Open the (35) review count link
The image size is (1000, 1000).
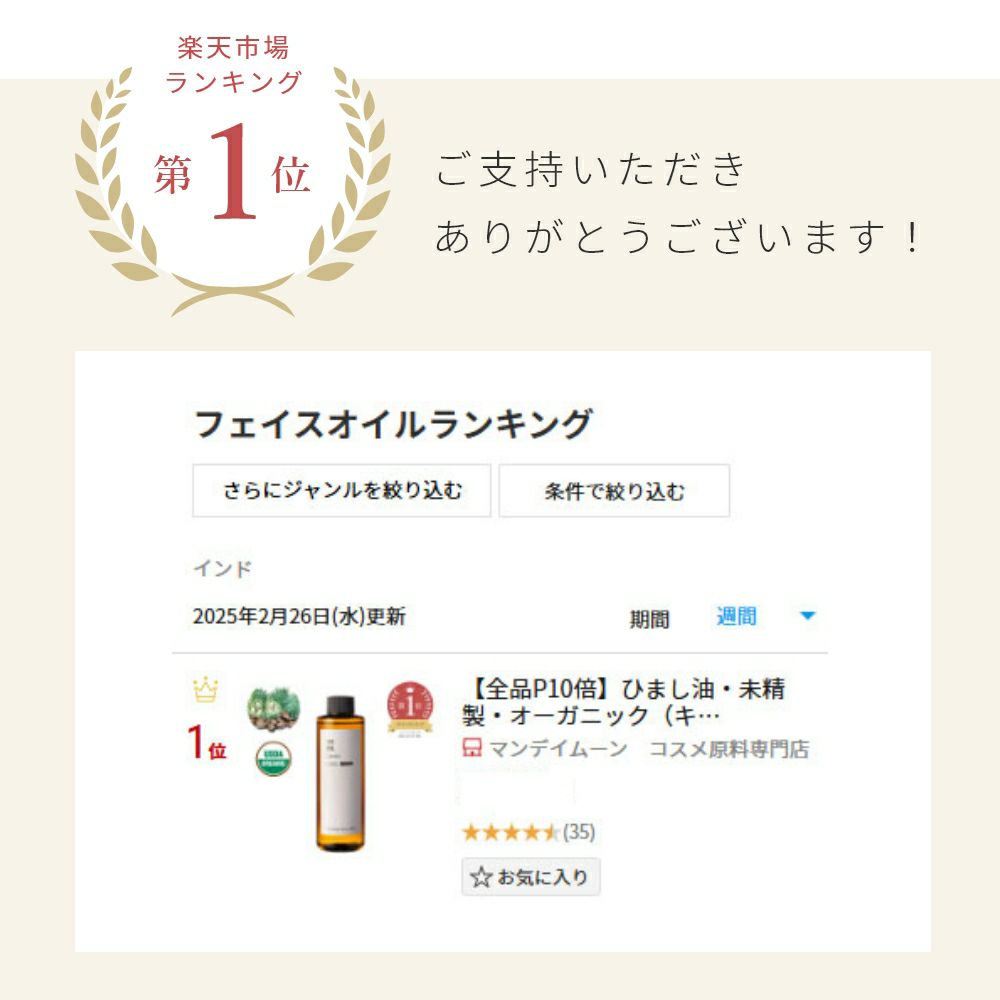pyautogui.click(x=578, y=832)
